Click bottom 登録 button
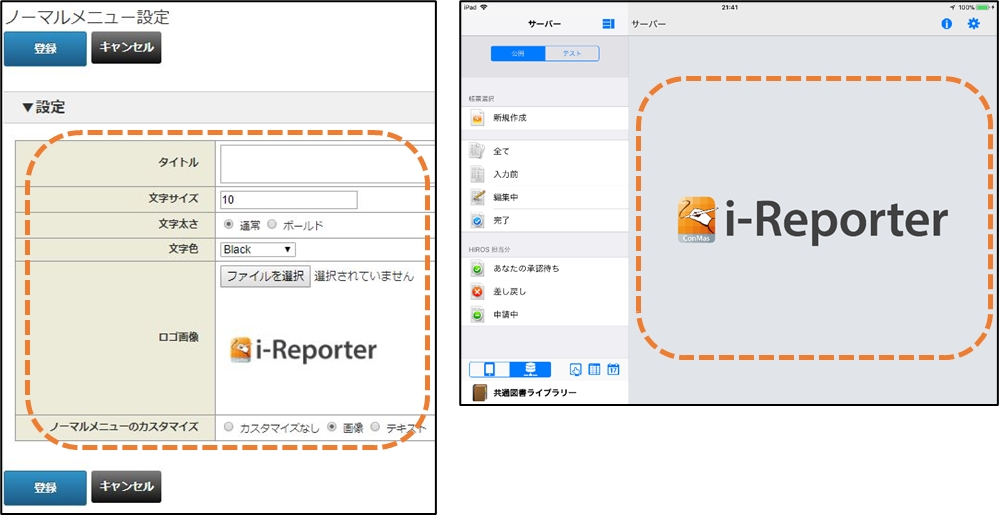The width and height of the screenshot is (999, 515). [45, 488]
